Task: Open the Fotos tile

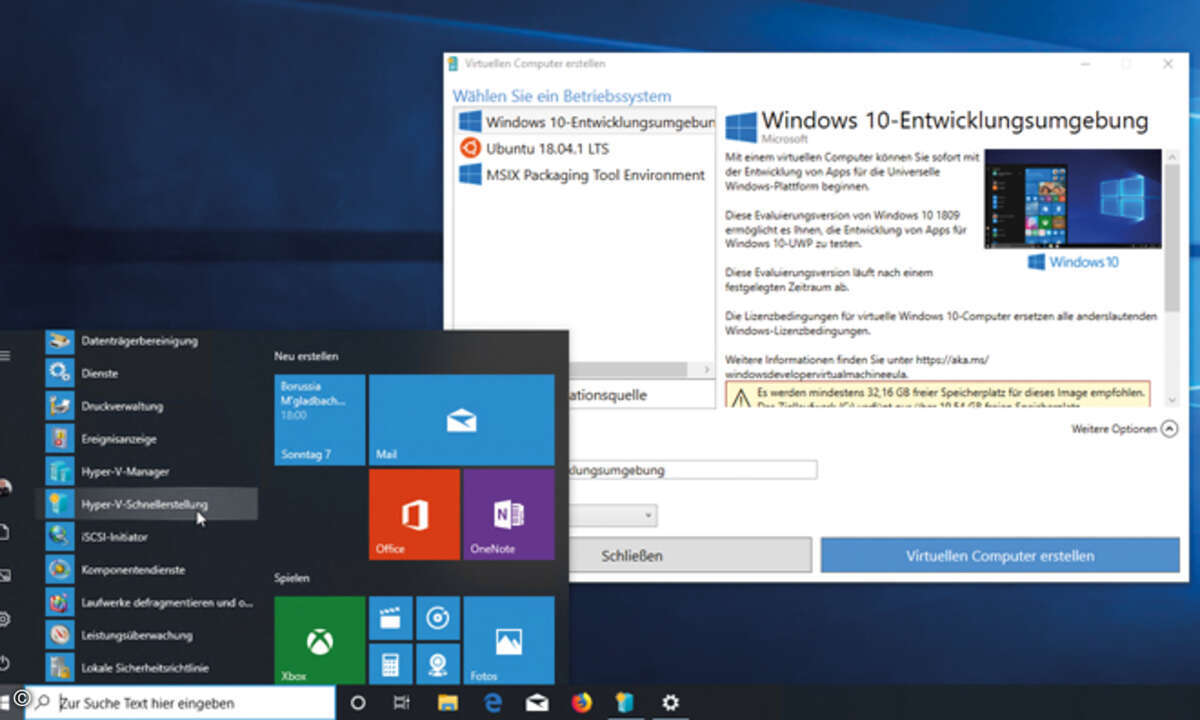Action: [509, 640]
